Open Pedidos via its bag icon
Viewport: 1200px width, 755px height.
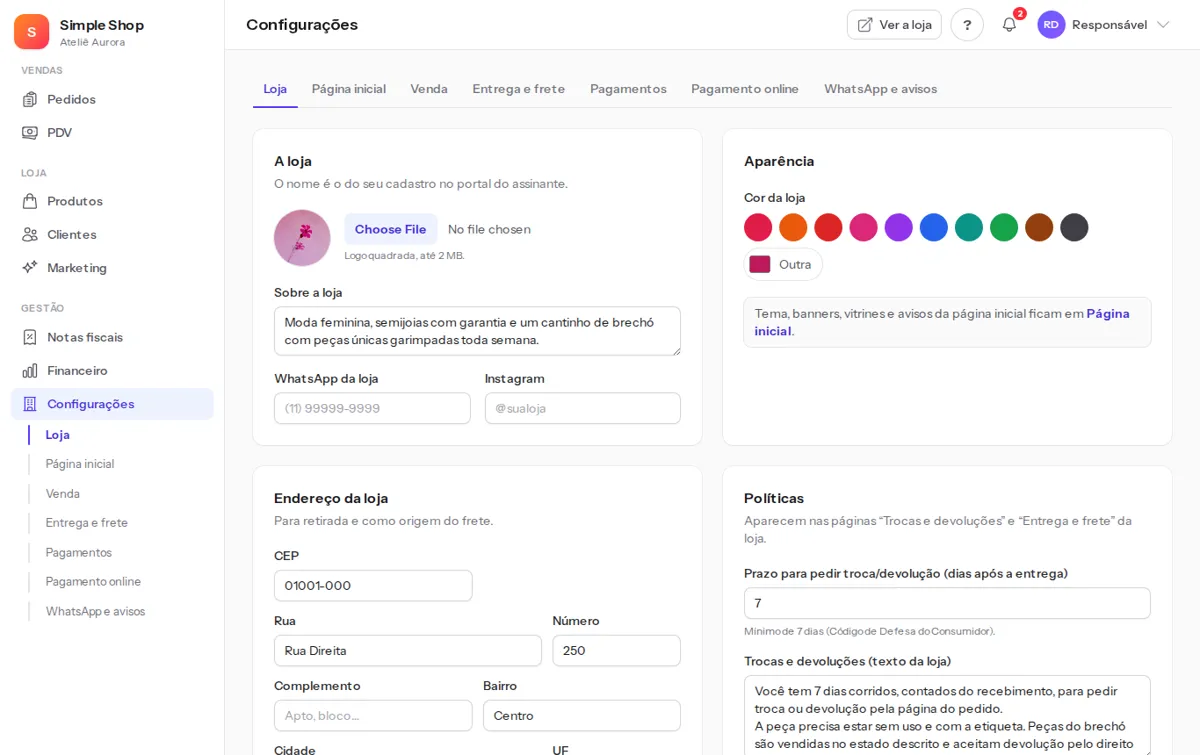30,99
